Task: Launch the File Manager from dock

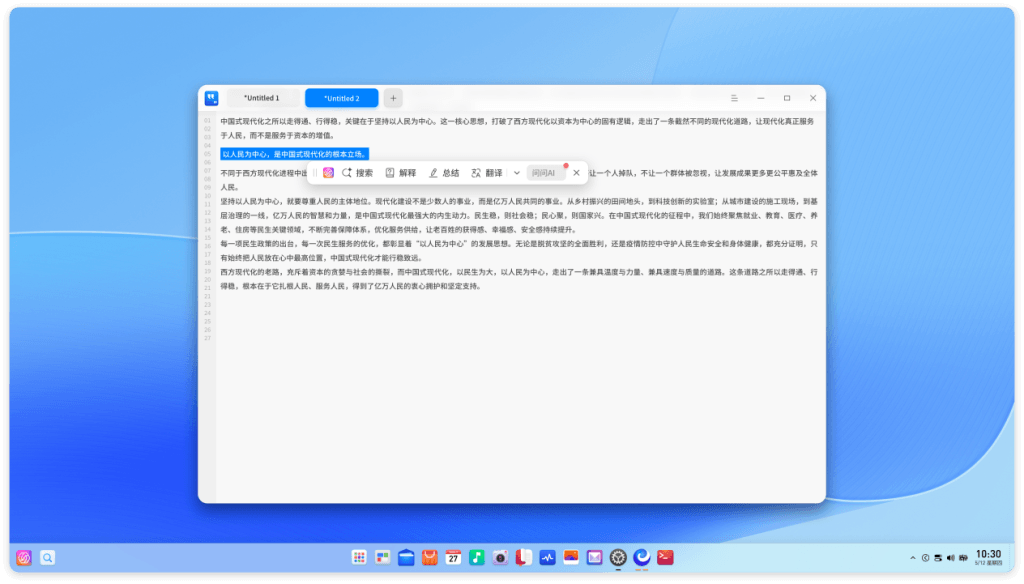Action: (x=406, y=557)
